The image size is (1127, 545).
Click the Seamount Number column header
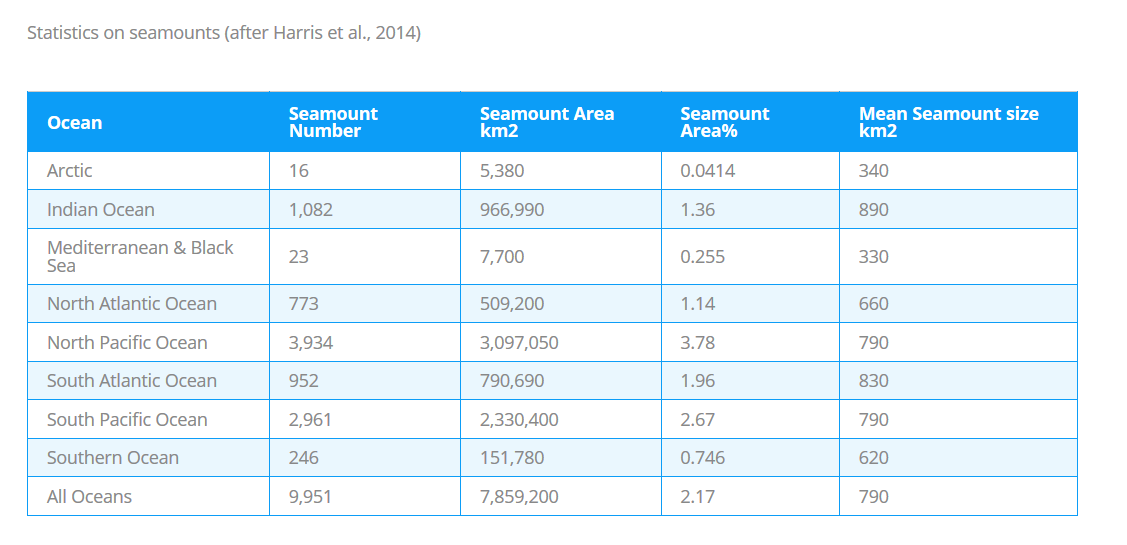tap(333, 123)
